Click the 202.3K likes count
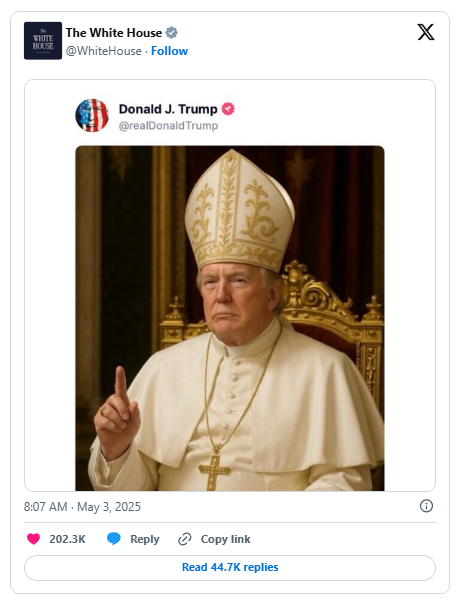 click(67, 539)
